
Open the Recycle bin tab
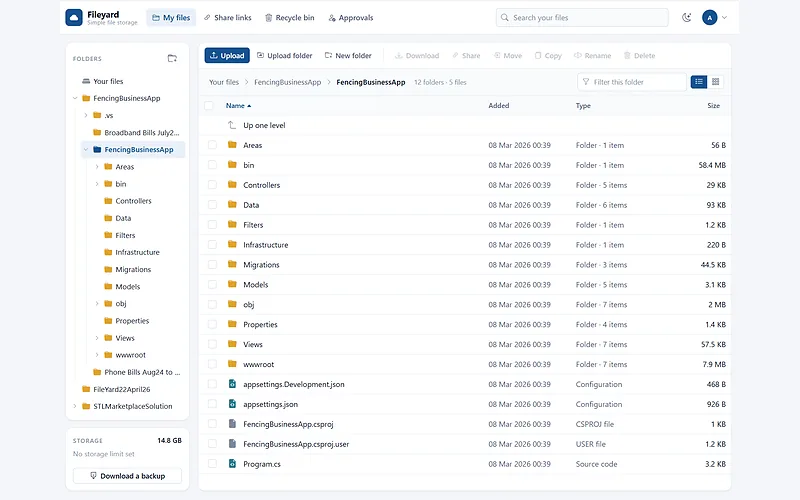click(289, 17)
